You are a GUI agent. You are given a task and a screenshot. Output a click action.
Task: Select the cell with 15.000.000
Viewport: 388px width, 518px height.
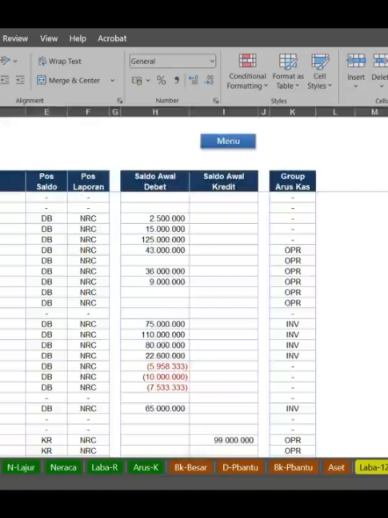pyautogui.click(x=155, y=229)
